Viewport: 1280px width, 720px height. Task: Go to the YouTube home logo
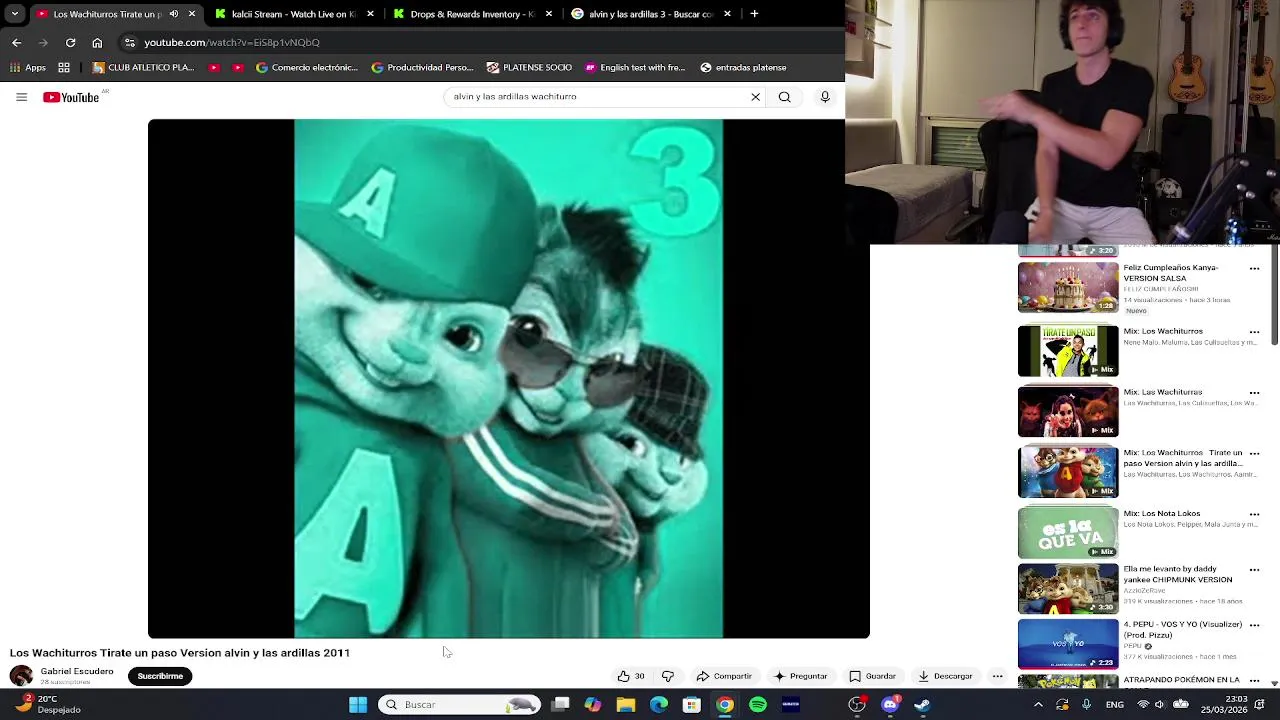click(71, 97)
